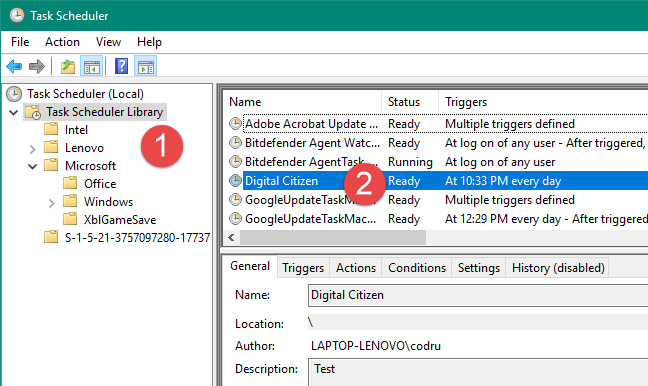Switch to the Actions tab
Image resolution: width=648 pixels, height=386 pixels.
pyautogui.click(x=356, y=268)
